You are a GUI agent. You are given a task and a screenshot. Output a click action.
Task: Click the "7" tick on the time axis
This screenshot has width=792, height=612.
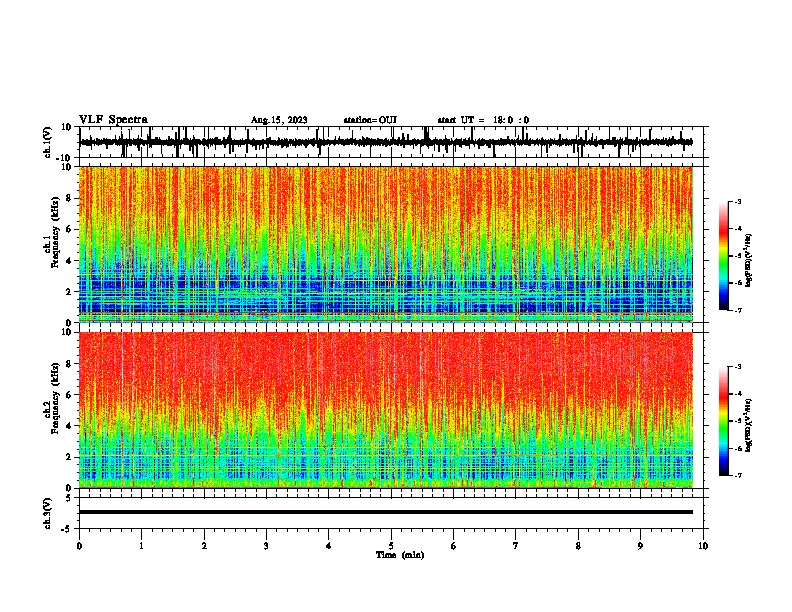[x=516, y=546]
